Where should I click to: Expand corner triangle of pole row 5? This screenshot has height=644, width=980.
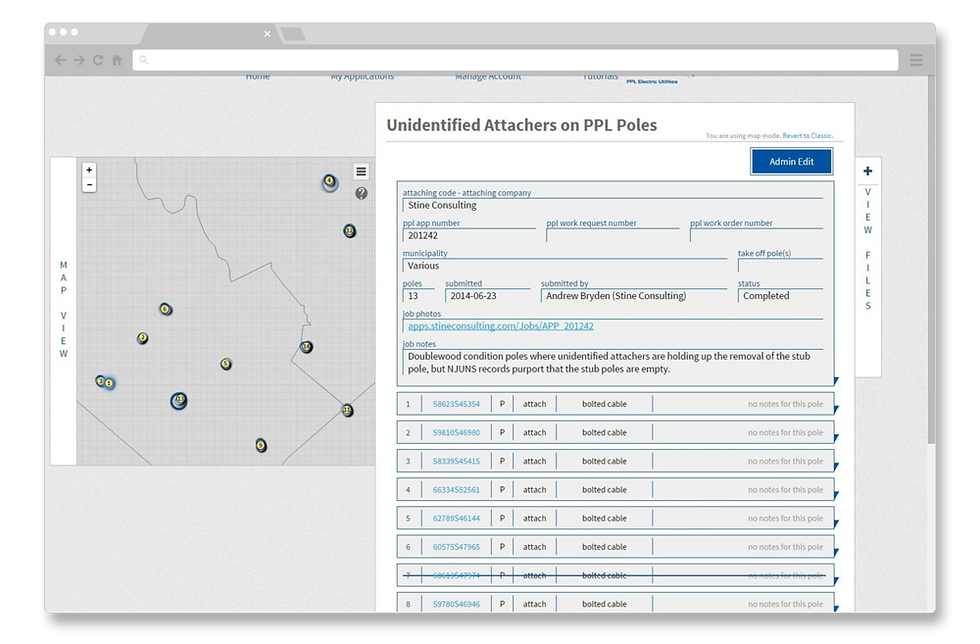[x=836, y=524]
